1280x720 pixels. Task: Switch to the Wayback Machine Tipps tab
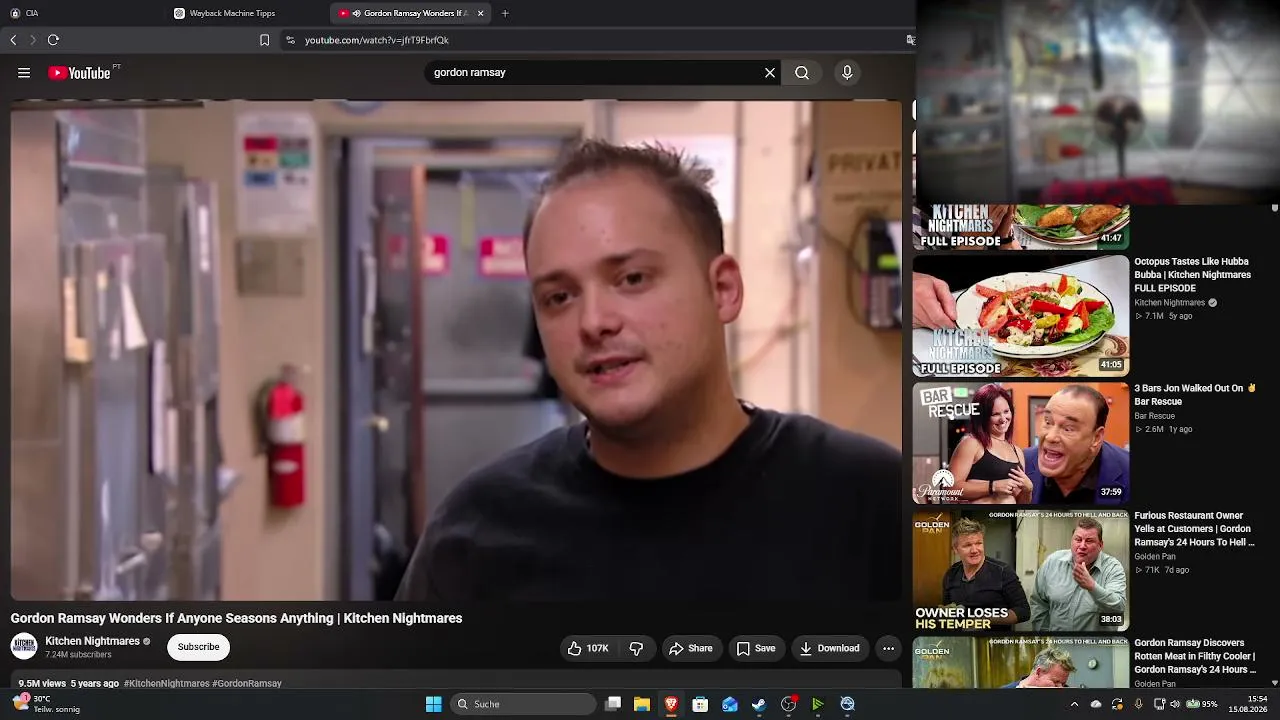click(x=245, y=13)
